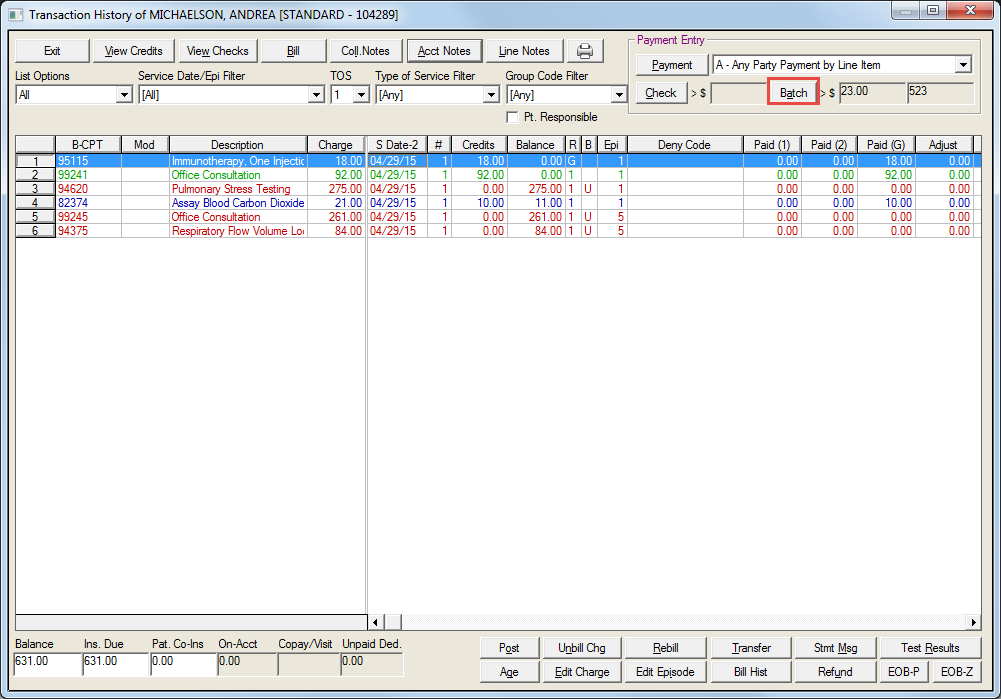Click the Balance column header
Viewport: 1001px width, 699px height.
pyautogui.click(x=535, y=145)
